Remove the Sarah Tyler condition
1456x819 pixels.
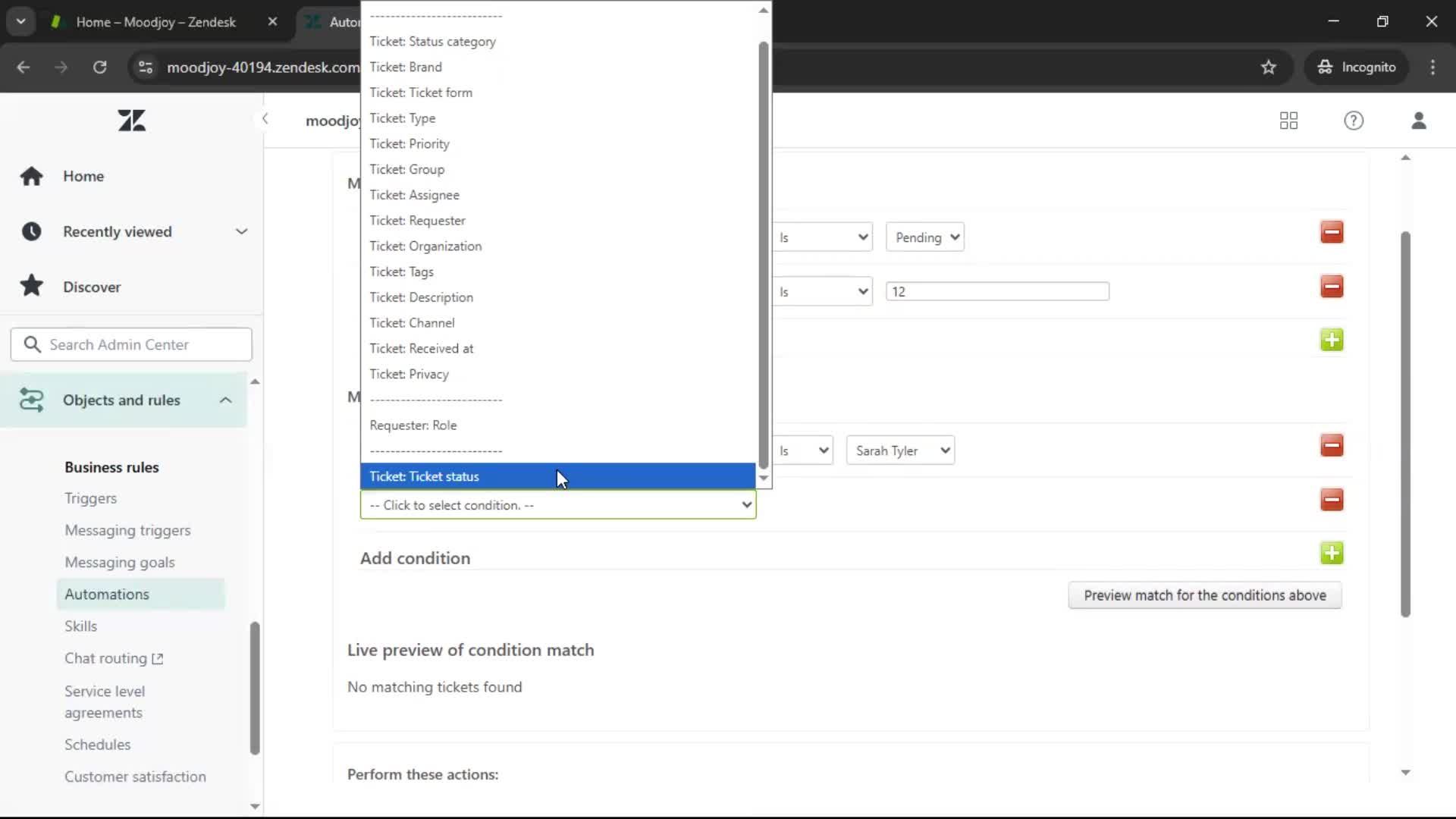click(x=1332, y=445)
